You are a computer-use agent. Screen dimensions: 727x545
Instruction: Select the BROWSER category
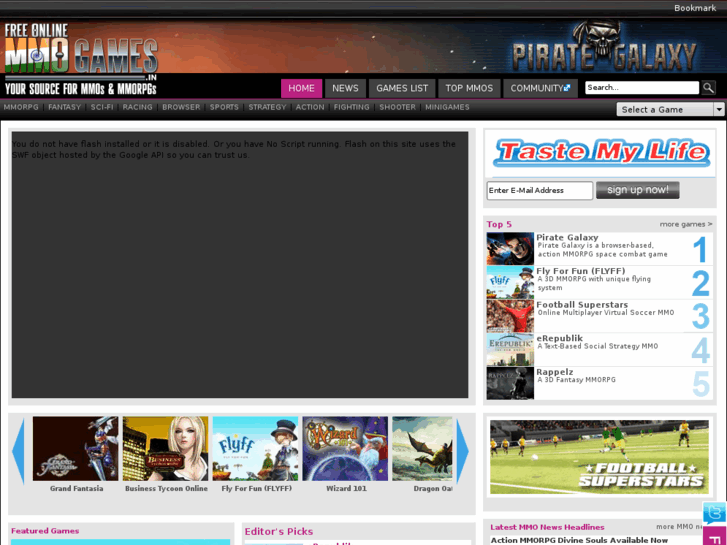coord(181,107)
